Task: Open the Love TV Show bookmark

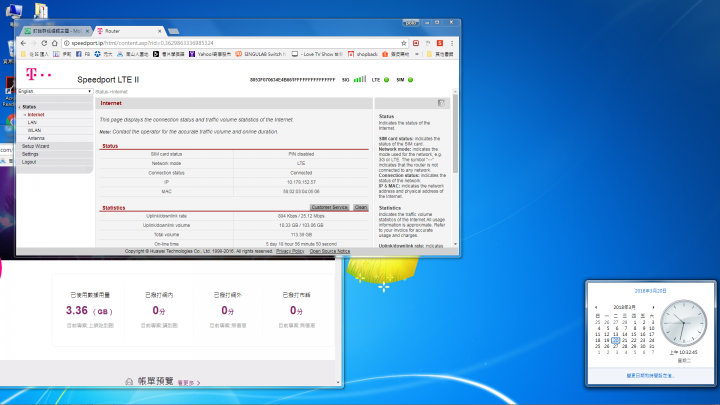Action: pos(317,54)
